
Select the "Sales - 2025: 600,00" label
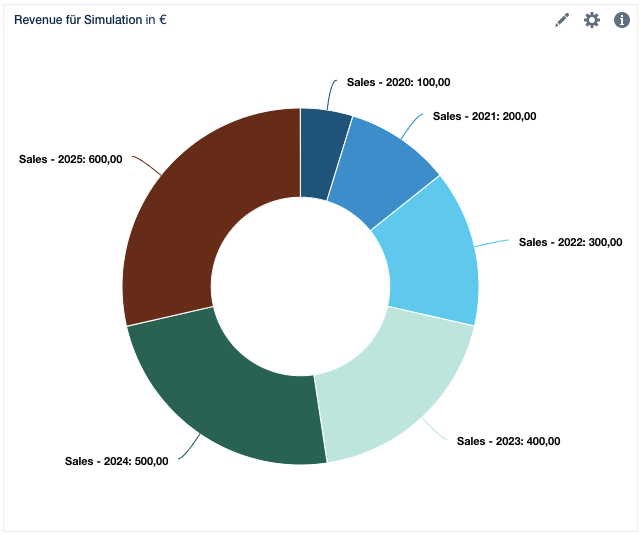point(70,159)
